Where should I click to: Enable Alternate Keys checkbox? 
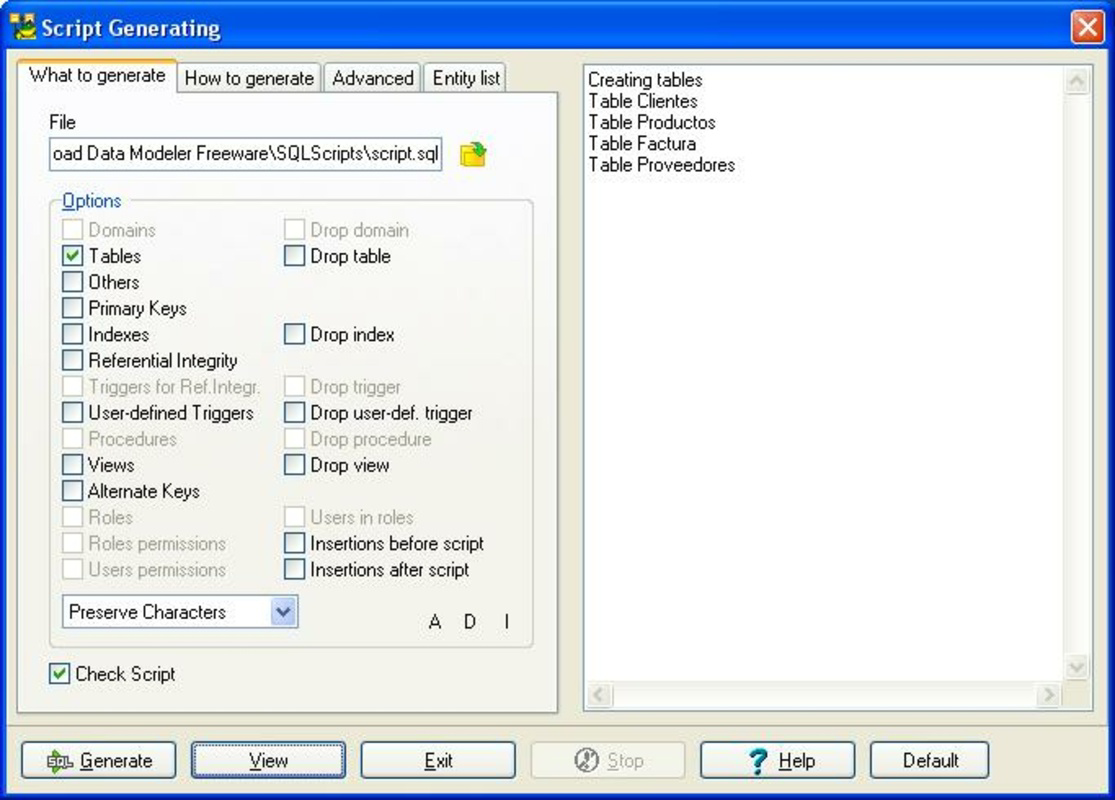73,491
